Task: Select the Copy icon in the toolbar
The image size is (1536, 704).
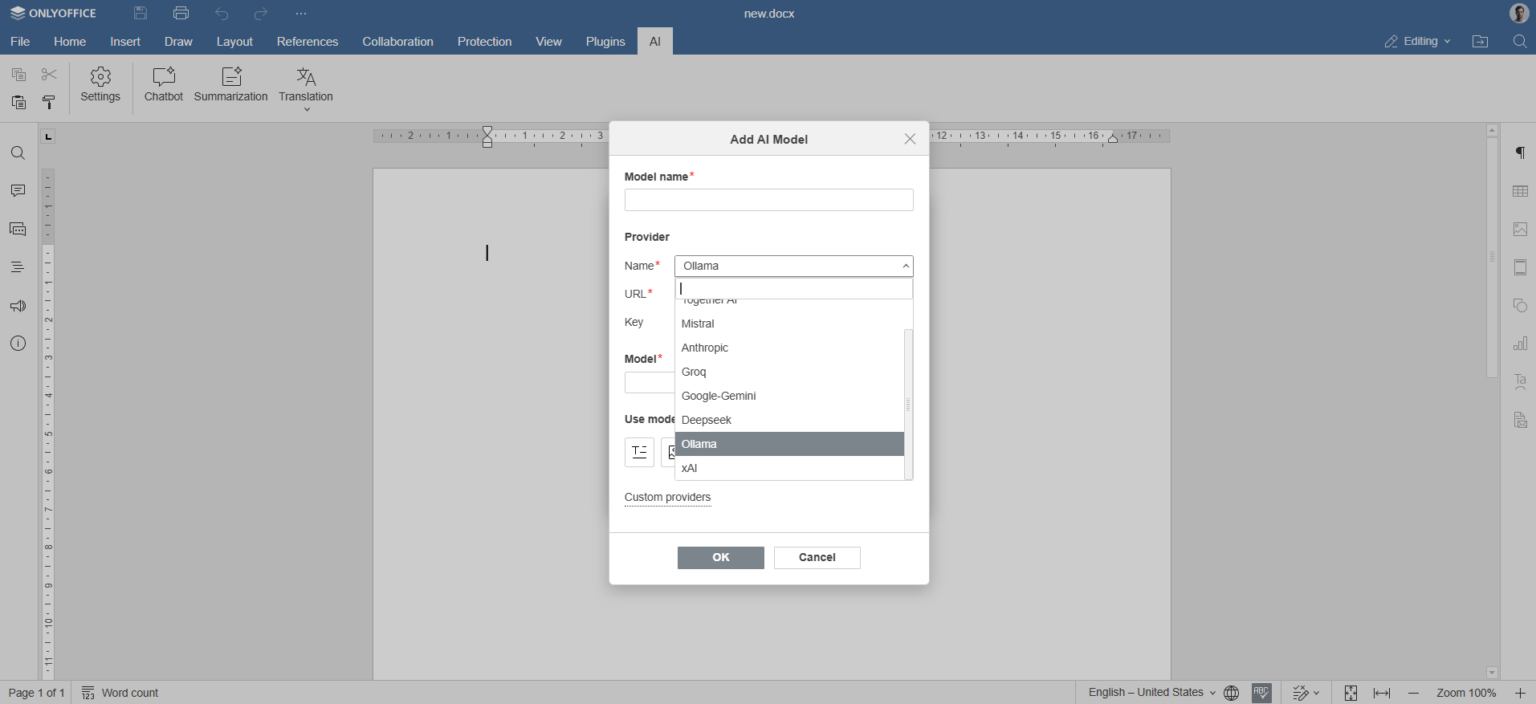Action: pyautogui.click(x=18, y=73)
